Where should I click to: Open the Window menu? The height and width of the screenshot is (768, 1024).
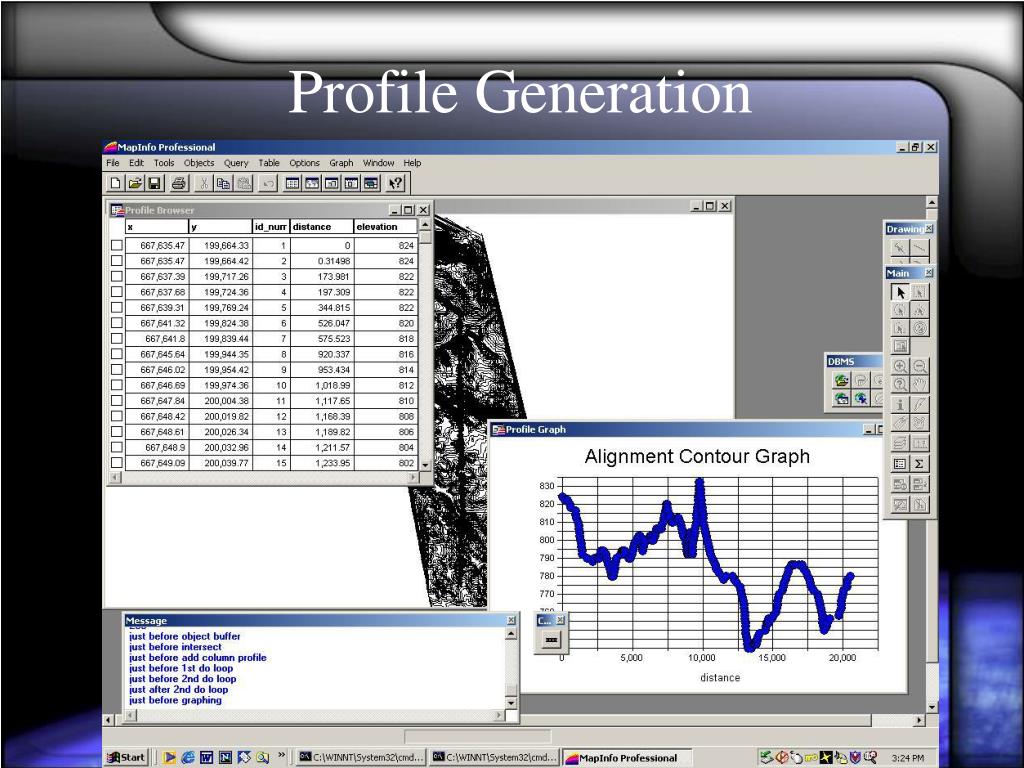pyautogui.click(x=378, y=163)
